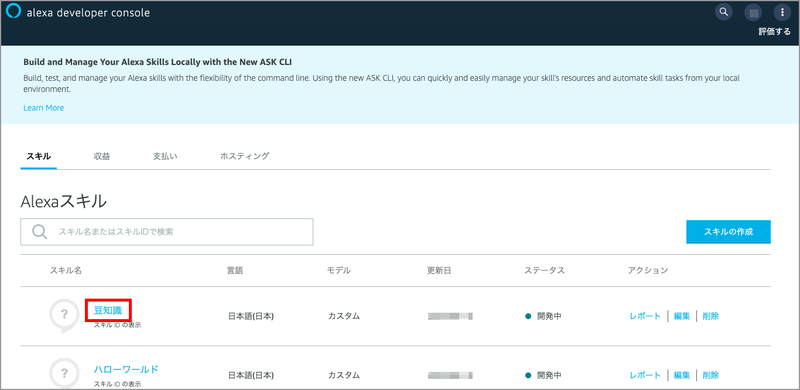
Task: Click 削除 for the ハローワールド skill
Action: (x=711, y=375)
